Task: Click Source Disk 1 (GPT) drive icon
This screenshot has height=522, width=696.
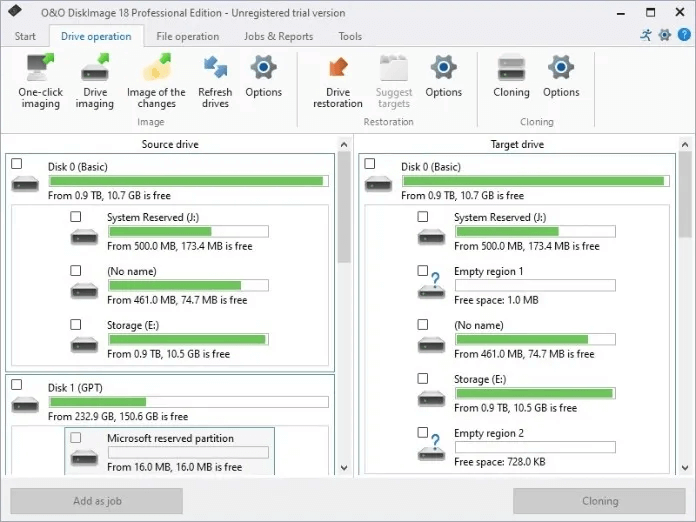Action: click(25, 404)
